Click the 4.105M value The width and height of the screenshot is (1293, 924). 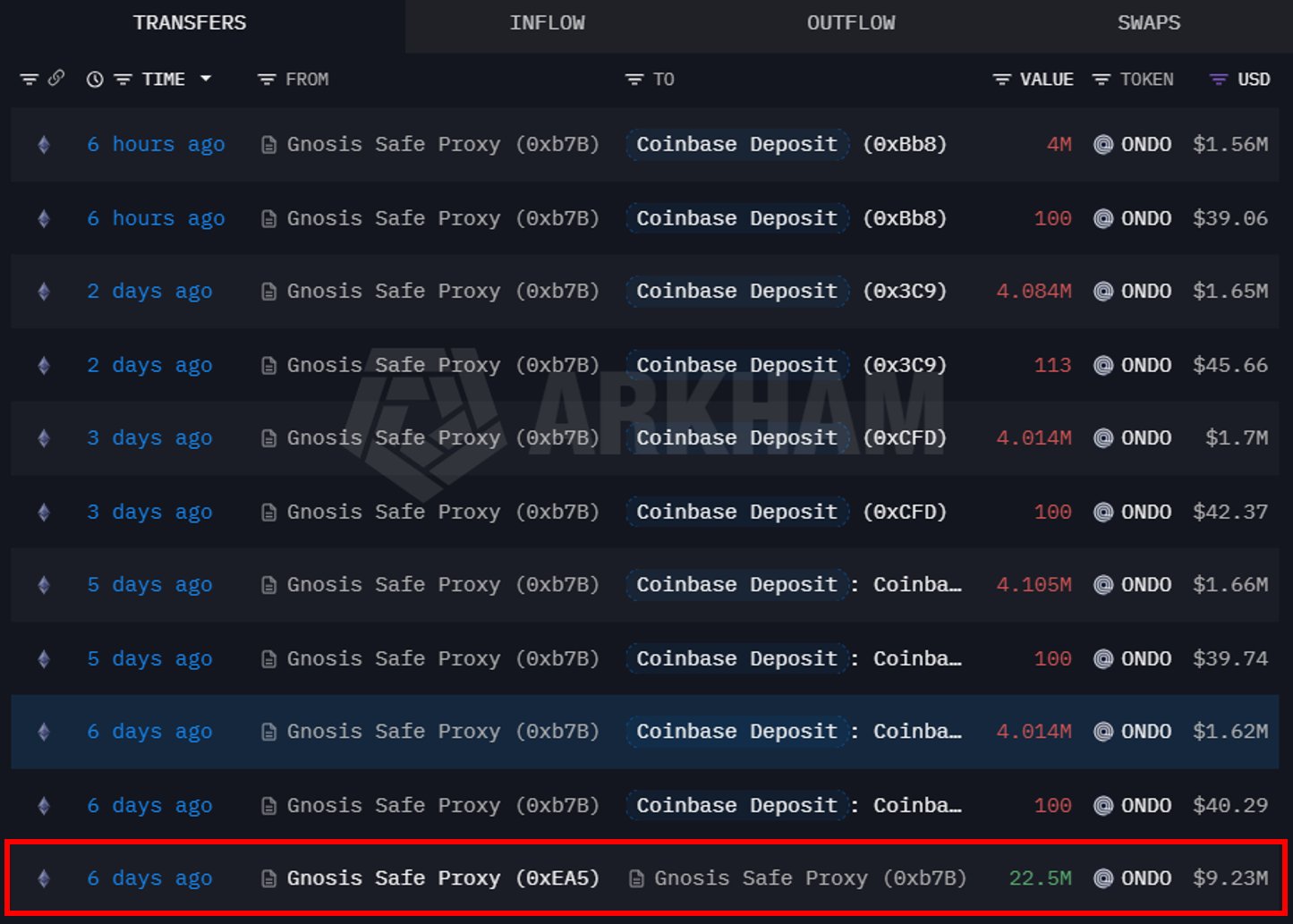pyautogui.click(x=1034, y=585)
